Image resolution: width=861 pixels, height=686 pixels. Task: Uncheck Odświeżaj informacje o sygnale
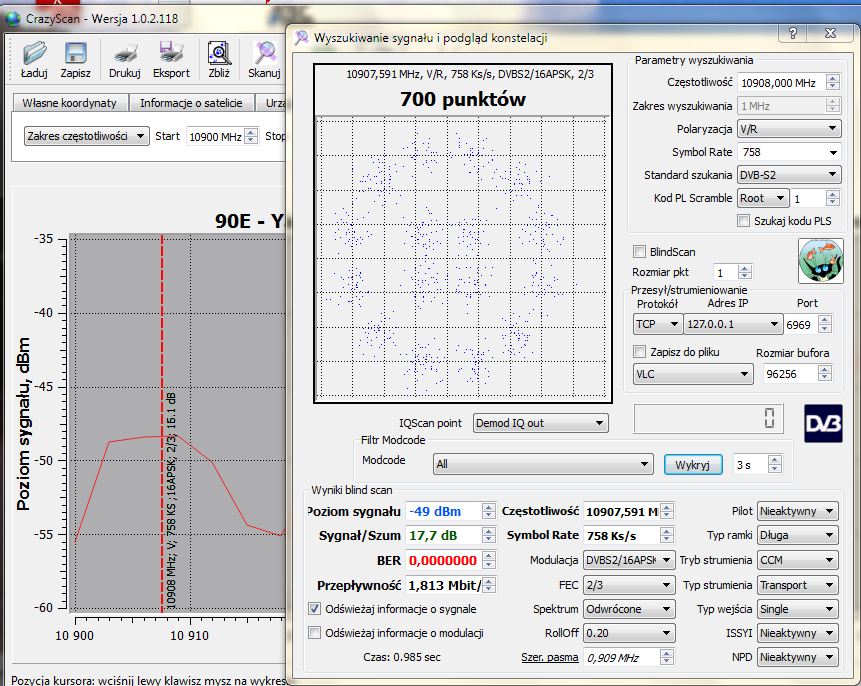[315, 609]
